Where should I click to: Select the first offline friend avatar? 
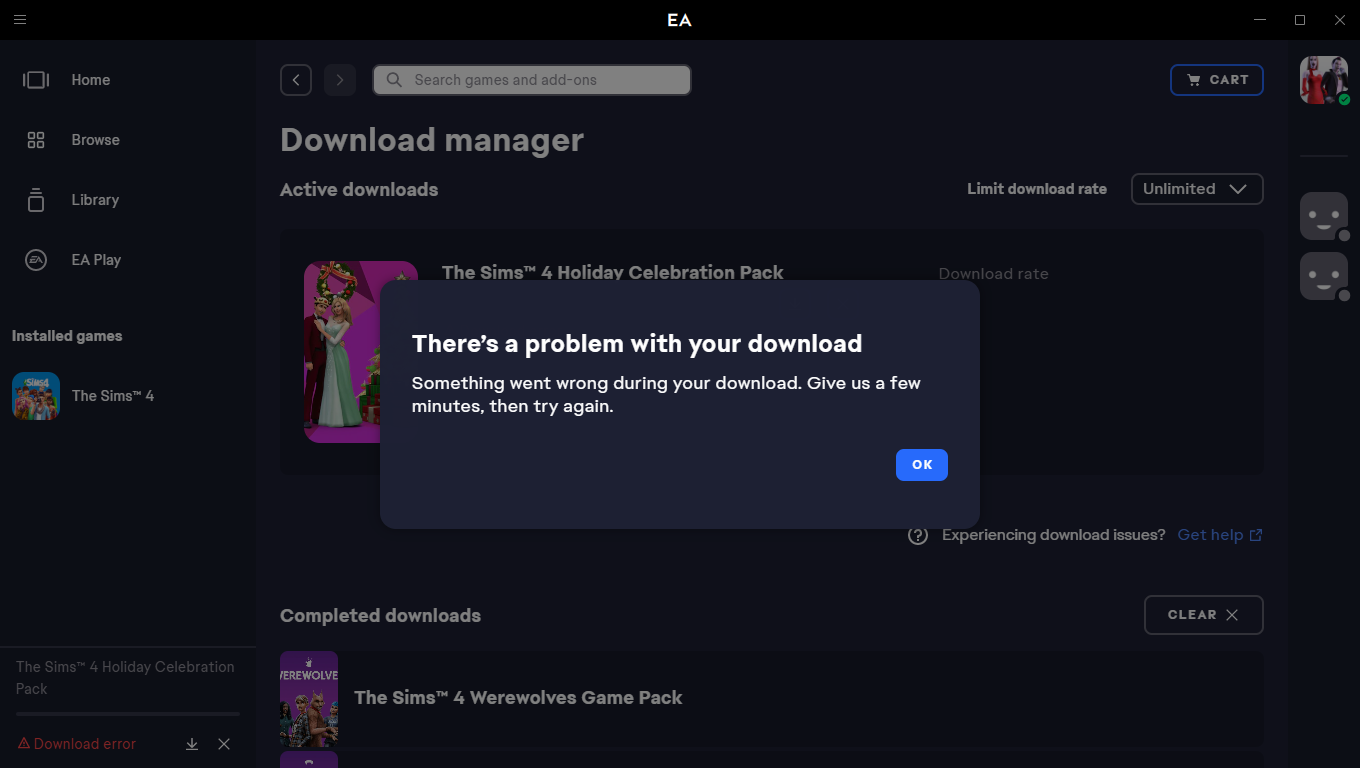point(1323,216)
